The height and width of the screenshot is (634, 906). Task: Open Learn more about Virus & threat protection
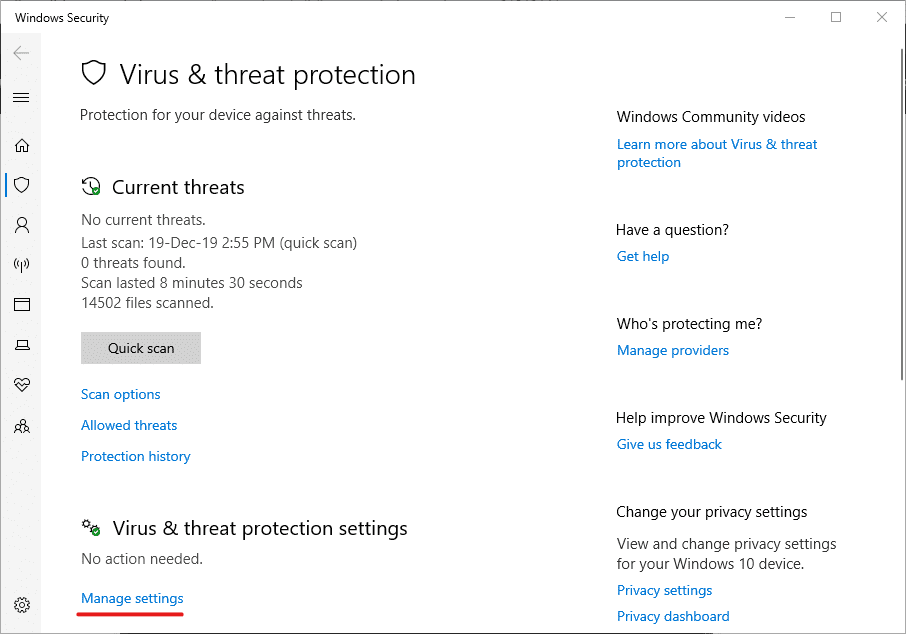click(x=716, y=145)
